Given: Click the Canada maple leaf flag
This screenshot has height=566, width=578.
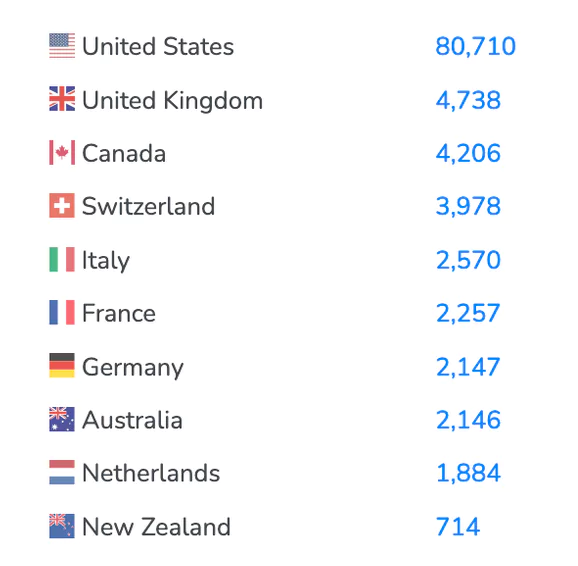Looking at the screenshot, I should 62,152.
